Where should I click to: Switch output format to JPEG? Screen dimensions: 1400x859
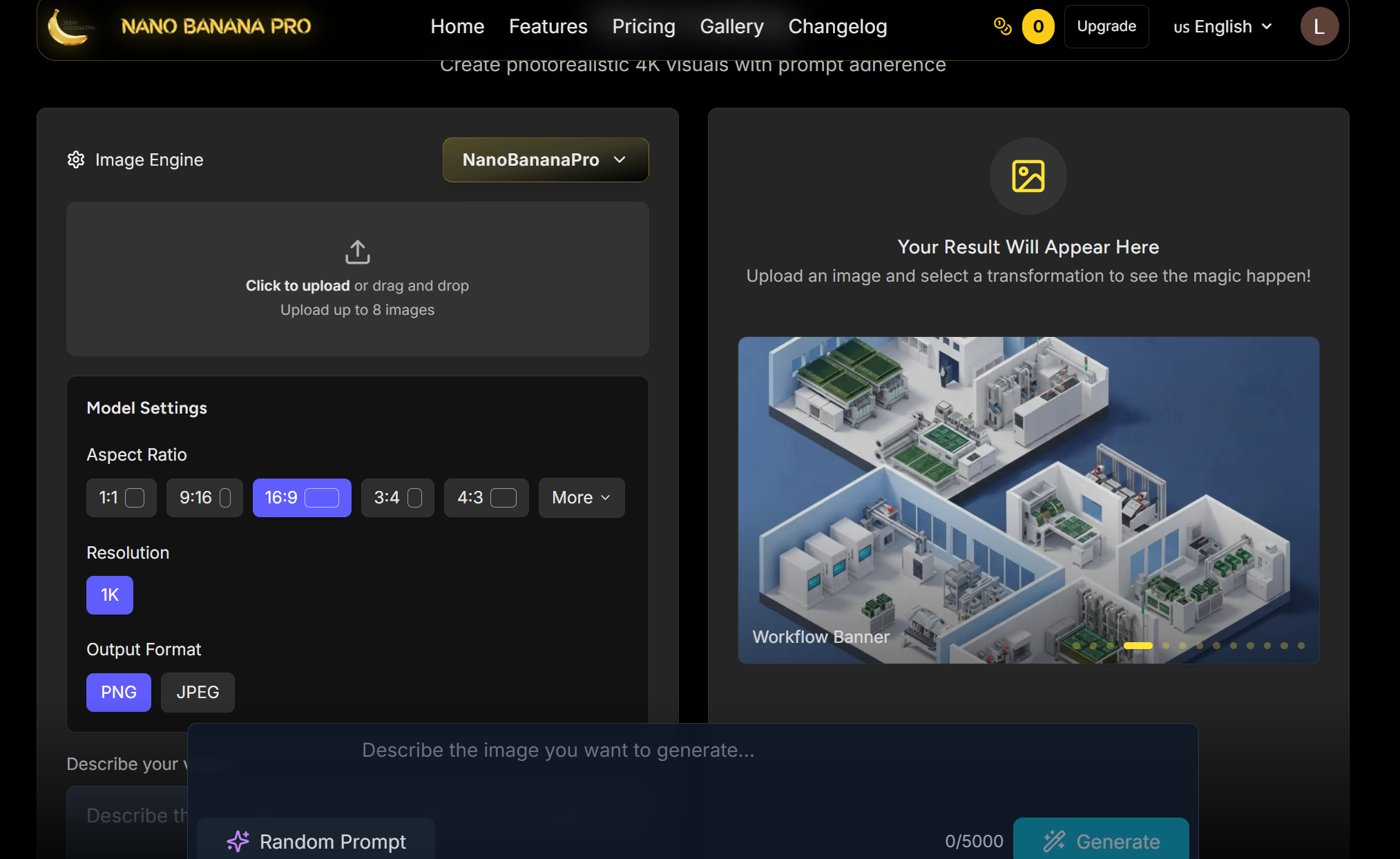pos(198,692)
